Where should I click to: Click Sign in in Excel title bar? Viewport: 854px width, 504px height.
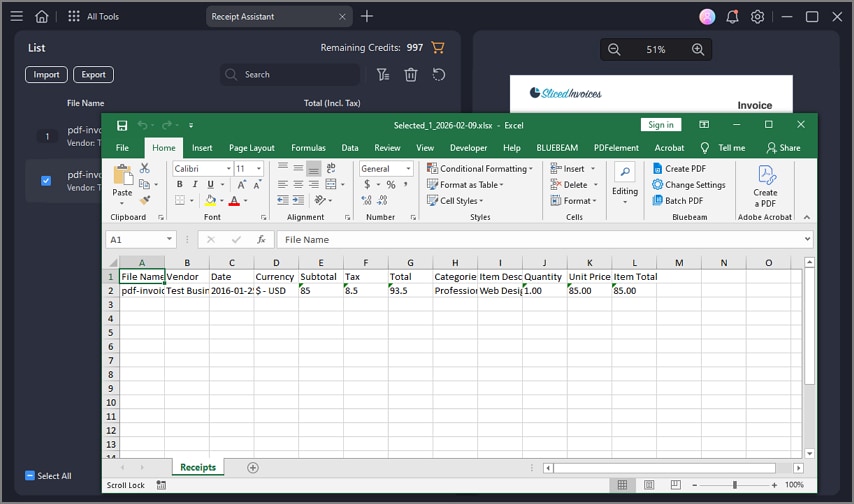pyautogui.click(x=661, y=125)
